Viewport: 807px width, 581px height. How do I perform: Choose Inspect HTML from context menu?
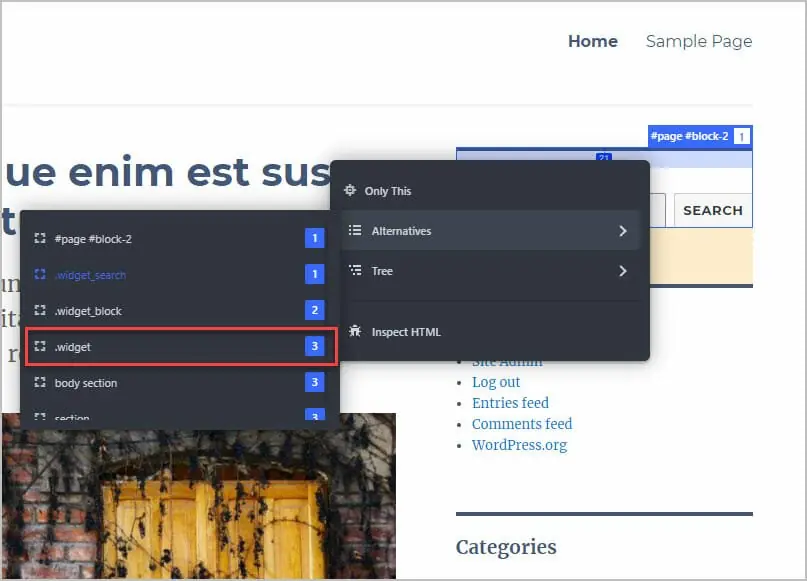tap(406, 332)
